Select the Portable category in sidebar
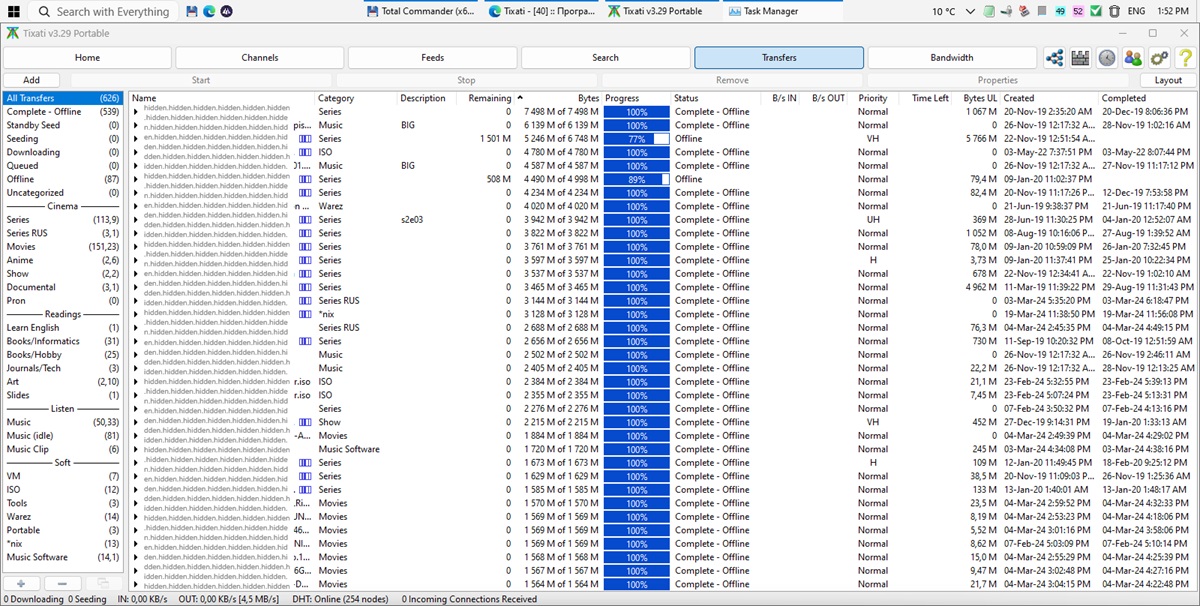This screenshot has width=1200, height=606. [62, 530]
